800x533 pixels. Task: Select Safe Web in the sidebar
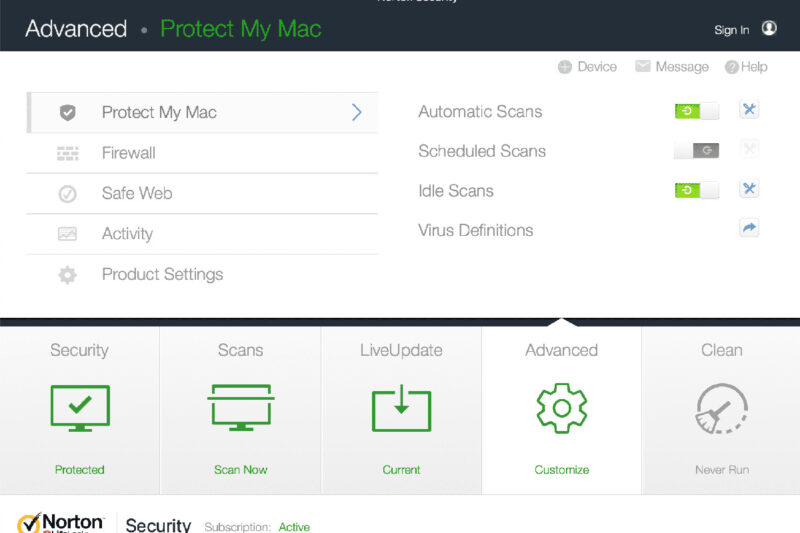point(202,194)
